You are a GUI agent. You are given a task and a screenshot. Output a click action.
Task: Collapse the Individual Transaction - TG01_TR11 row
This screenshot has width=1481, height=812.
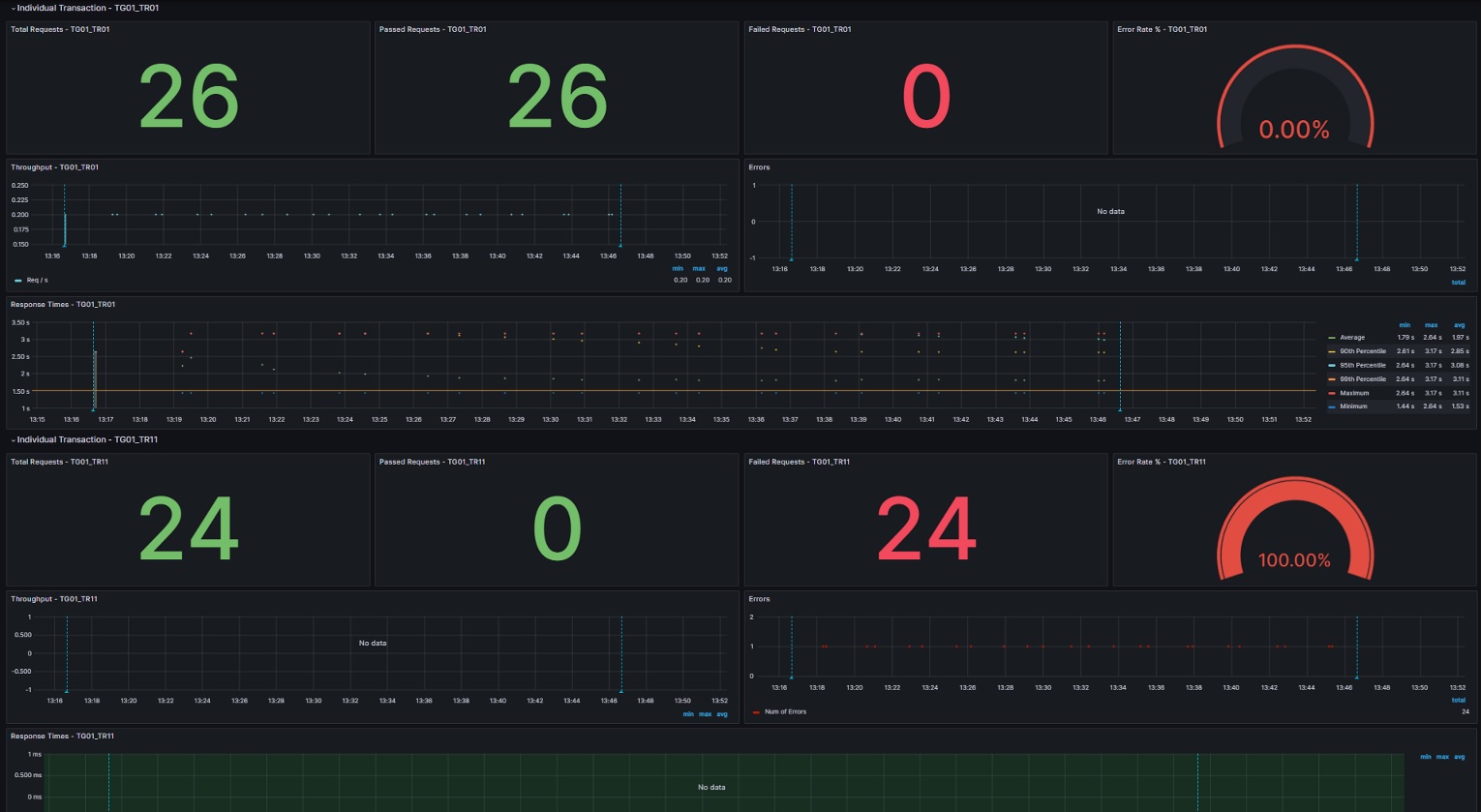click(x=84, y=439)
